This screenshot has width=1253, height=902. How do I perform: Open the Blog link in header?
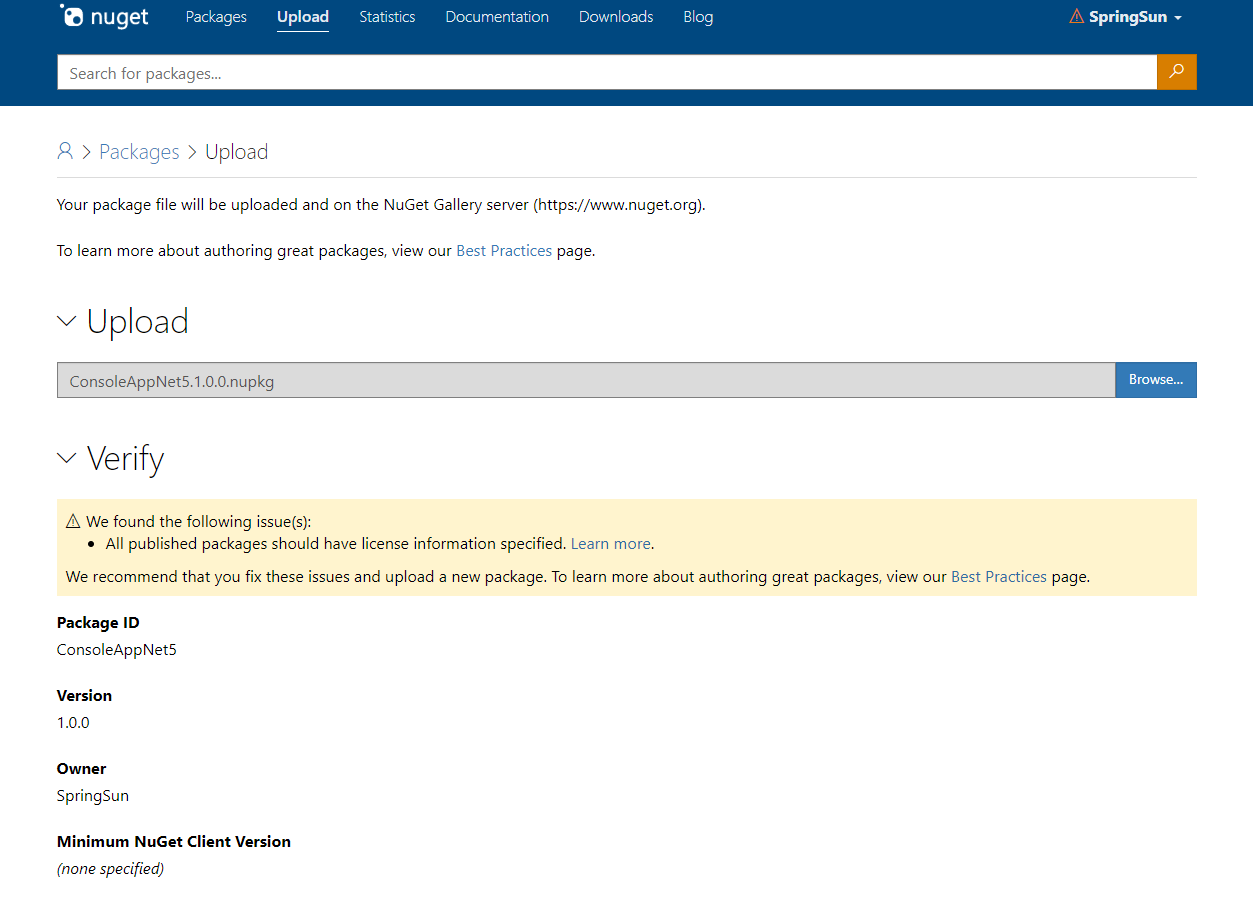[x=698, y=17]
